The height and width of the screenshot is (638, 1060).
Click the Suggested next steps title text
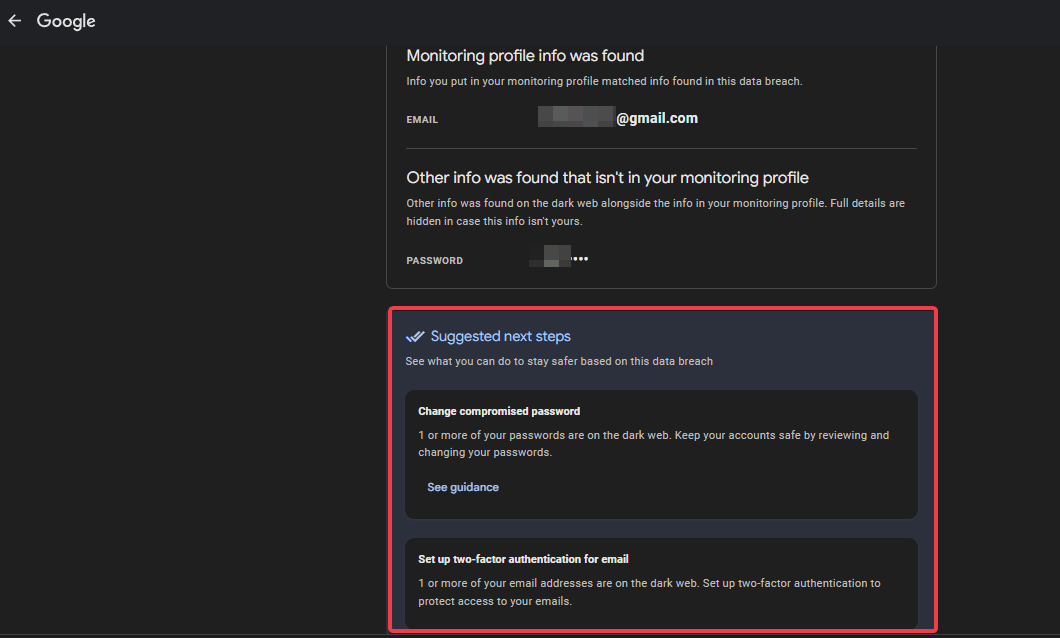500,336
